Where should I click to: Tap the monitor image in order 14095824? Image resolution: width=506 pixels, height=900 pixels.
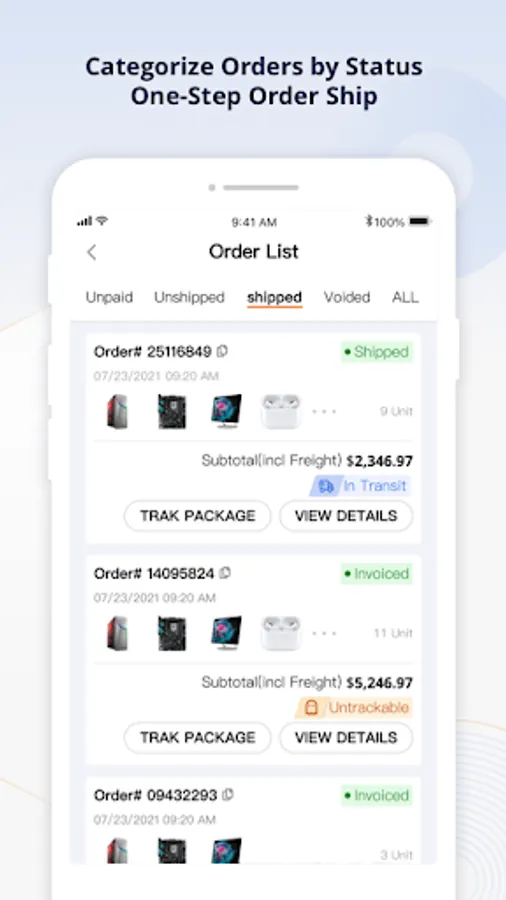point(226,633)
